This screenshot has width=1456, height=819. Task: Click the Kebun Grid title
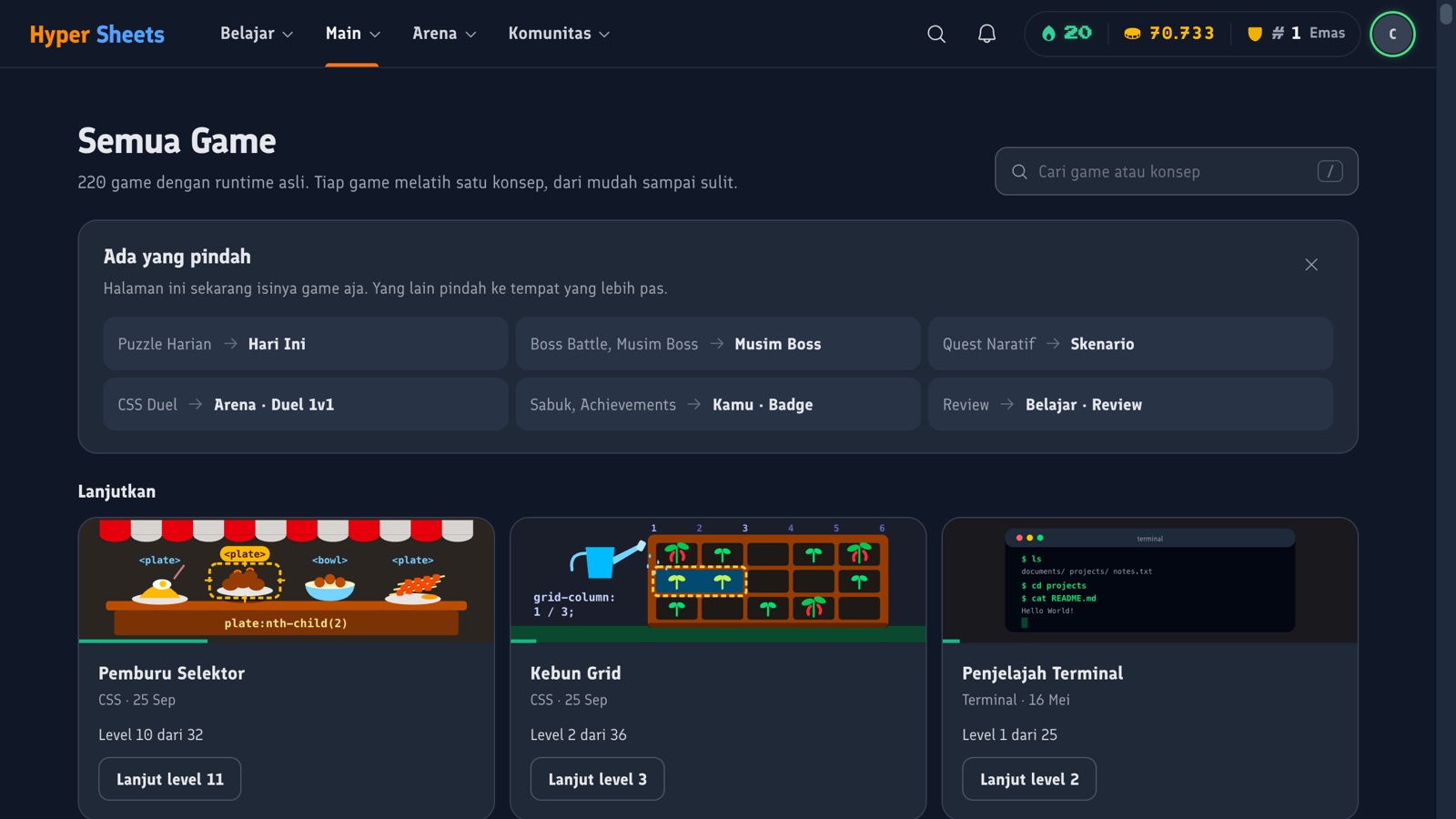[576, 673]
